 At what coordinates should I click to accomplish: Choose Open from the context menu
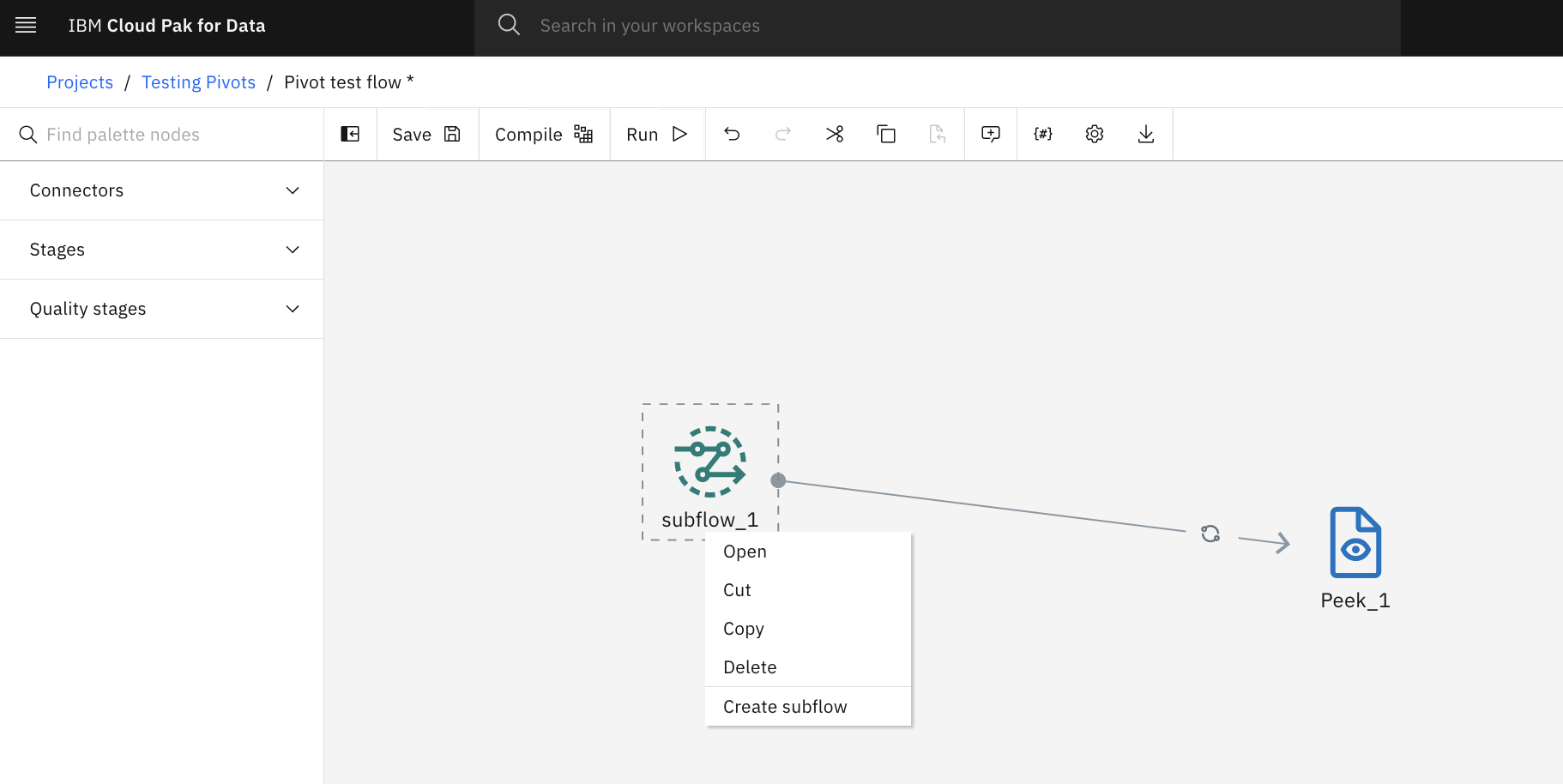tap(808, 552)
